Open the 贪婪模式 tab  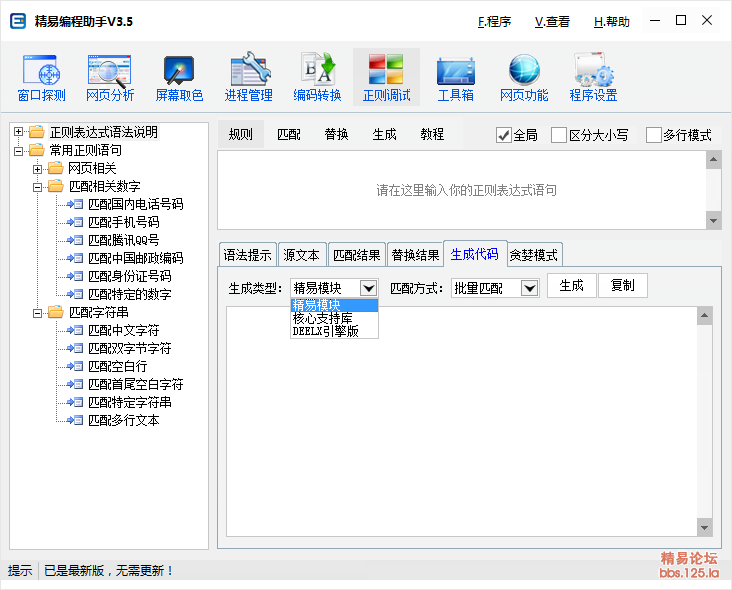click(x=534, y=255)
